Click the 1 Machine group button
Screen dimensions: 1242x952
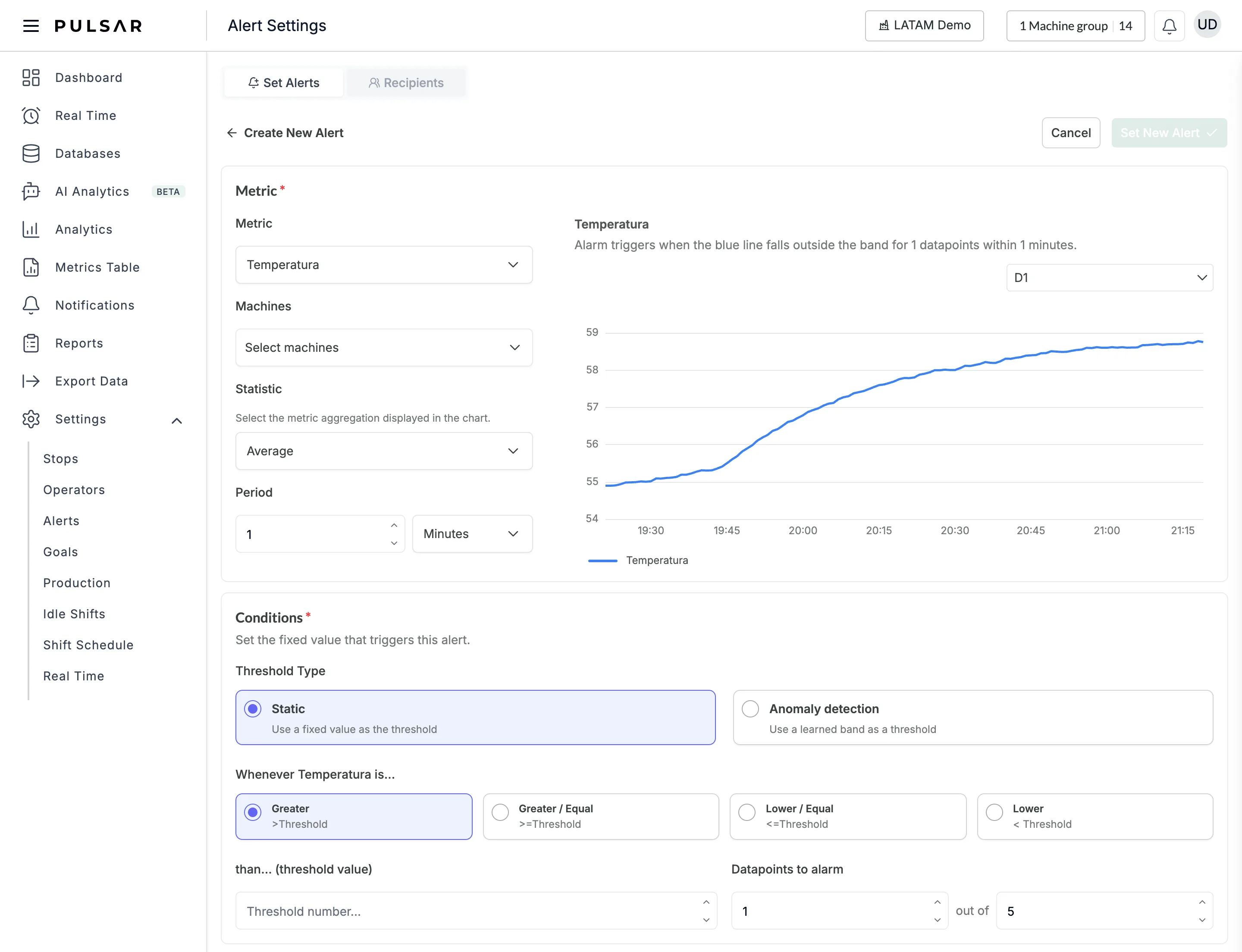(x=1076, y=26)
